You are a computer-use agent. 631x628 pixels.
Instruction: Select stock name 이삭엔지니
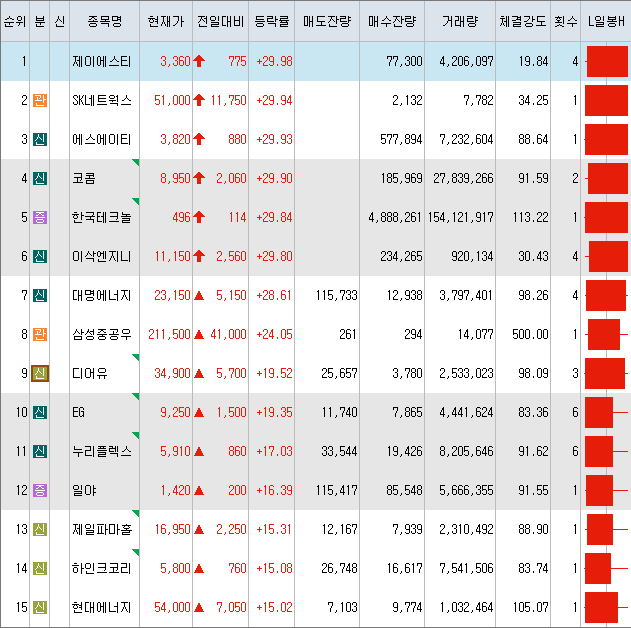[102, 256]
